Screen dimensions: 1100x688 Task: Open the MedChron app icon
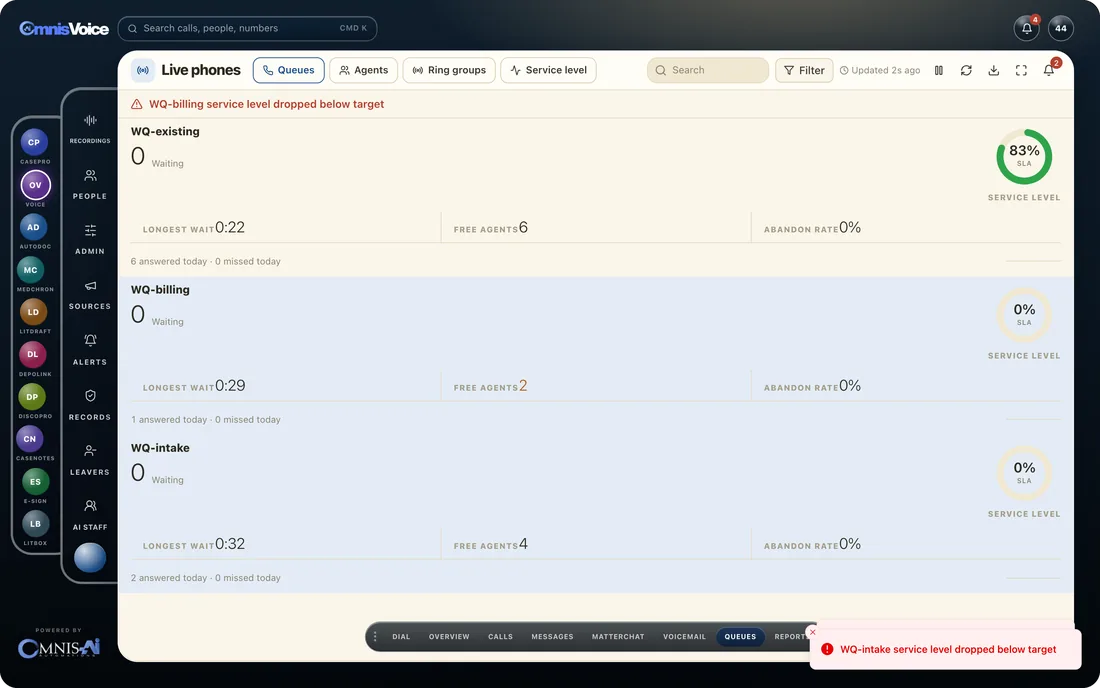coord(30,270)
